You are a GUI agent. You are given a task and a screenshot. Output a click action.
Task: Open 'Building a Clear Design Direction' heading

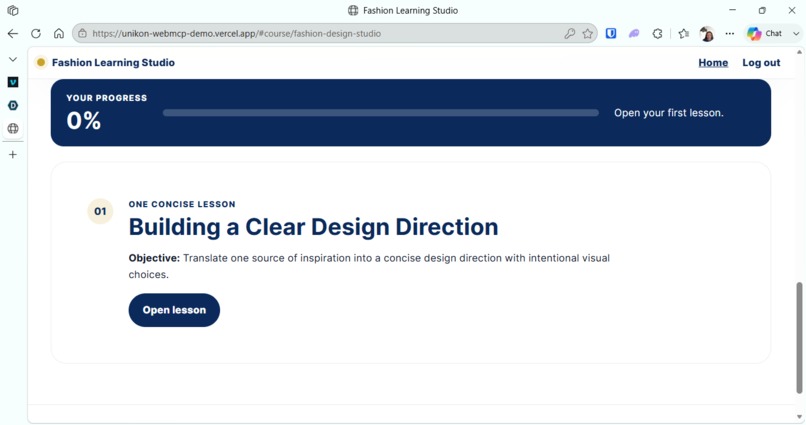click(x=313, y=227)
